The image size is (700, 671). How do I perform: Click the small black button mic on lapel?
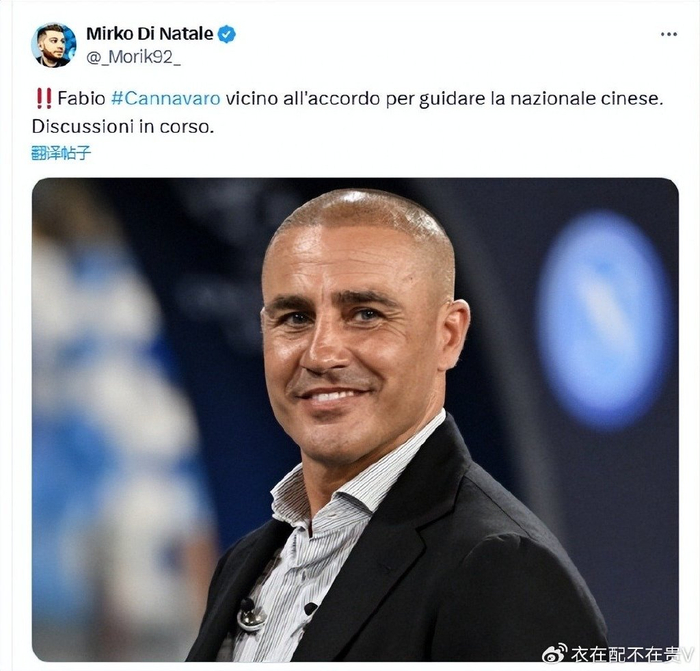pos(310,608)
